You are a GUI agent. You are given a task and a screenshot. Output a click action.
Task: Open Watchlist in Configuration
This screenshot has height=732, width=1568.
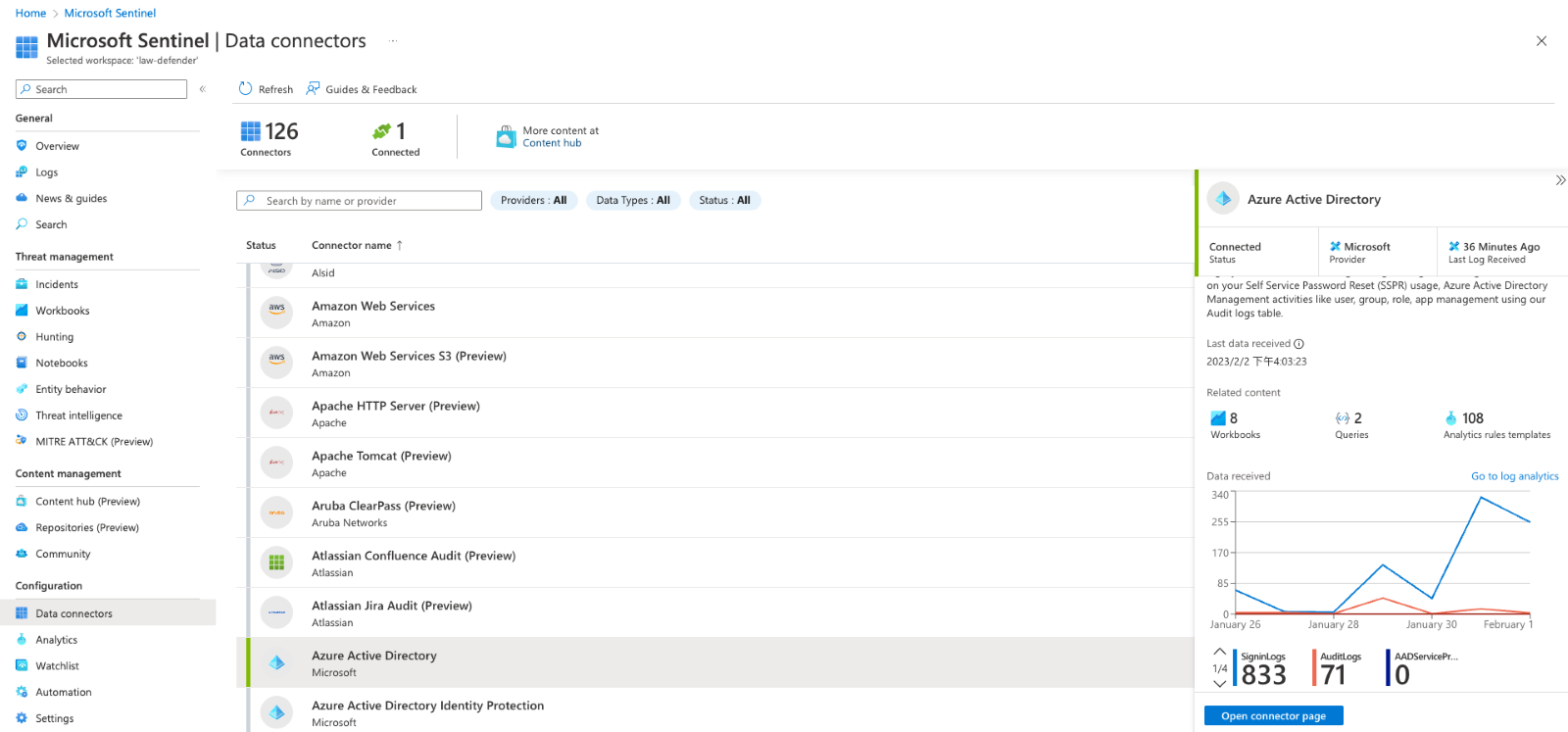[57, 665]
